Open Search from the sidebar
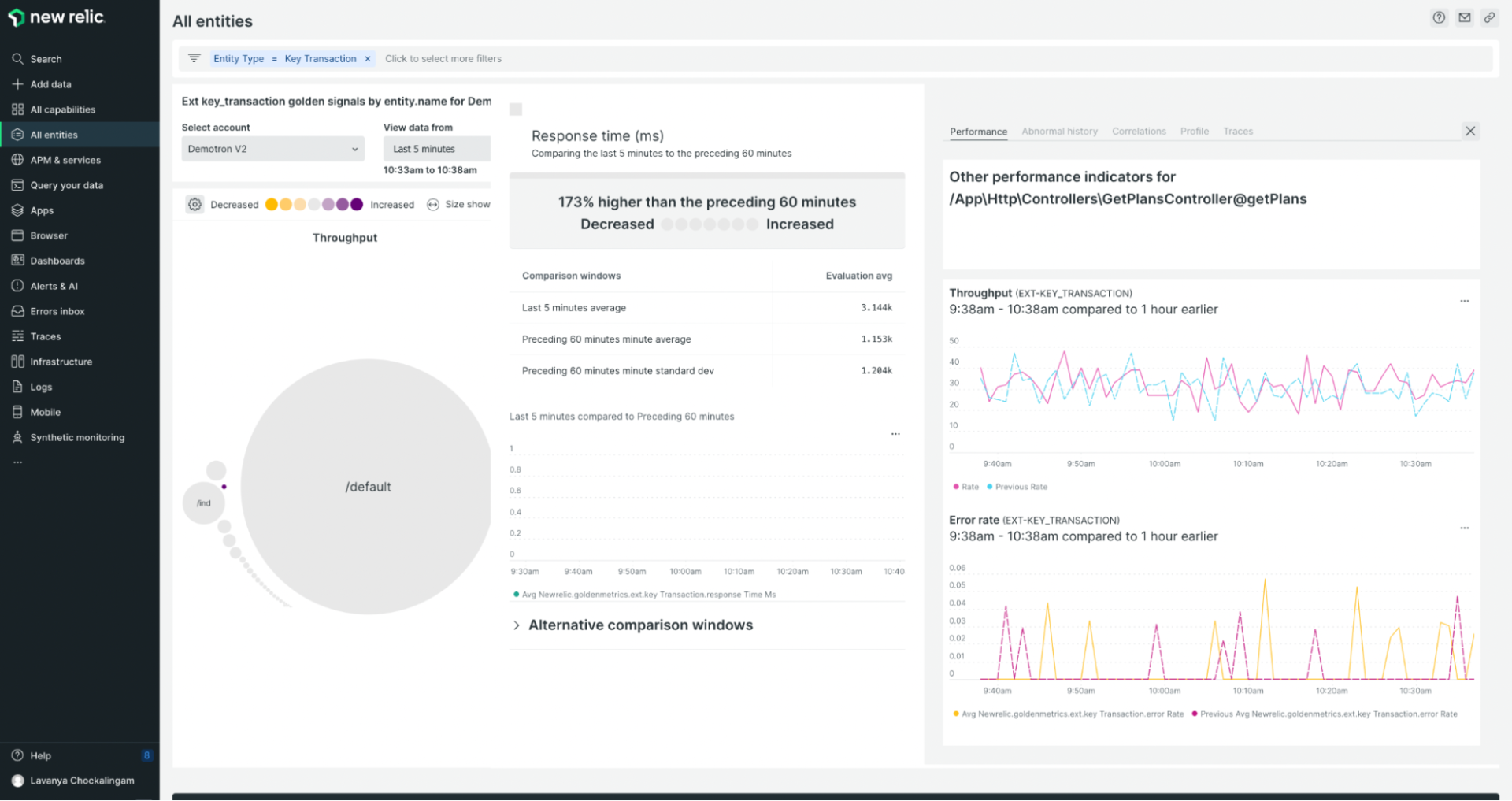This screenshot has width=1512, height=801. coord(45,58)
